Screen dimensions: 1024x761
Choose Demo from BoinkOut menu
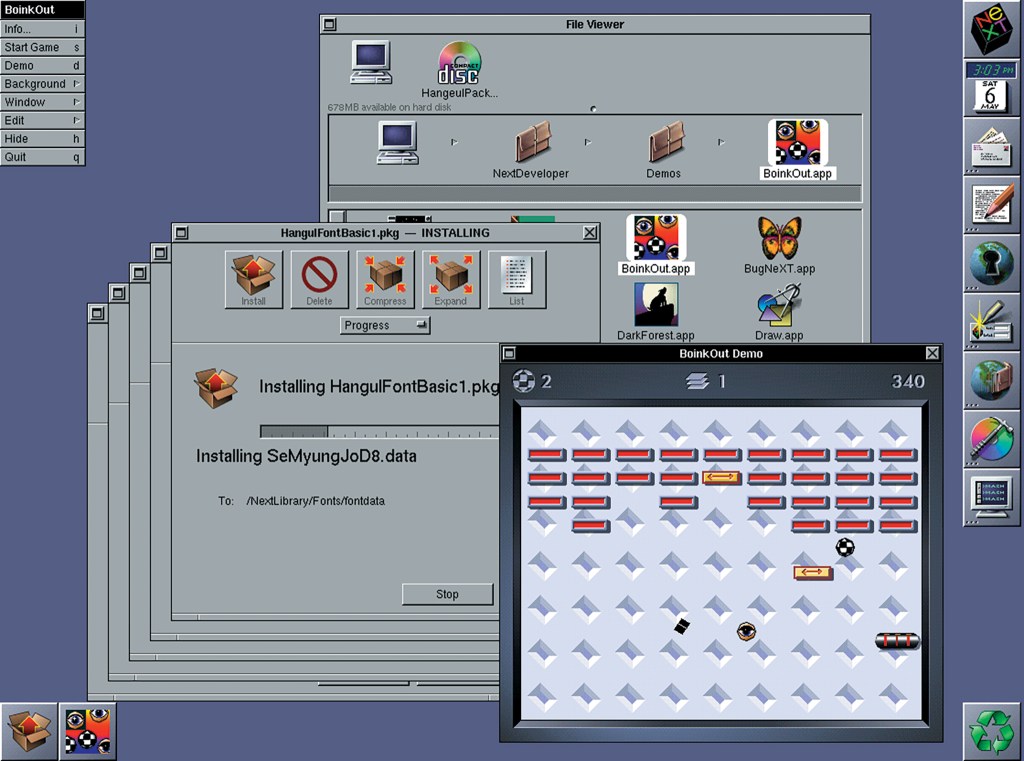coord(42,65)
